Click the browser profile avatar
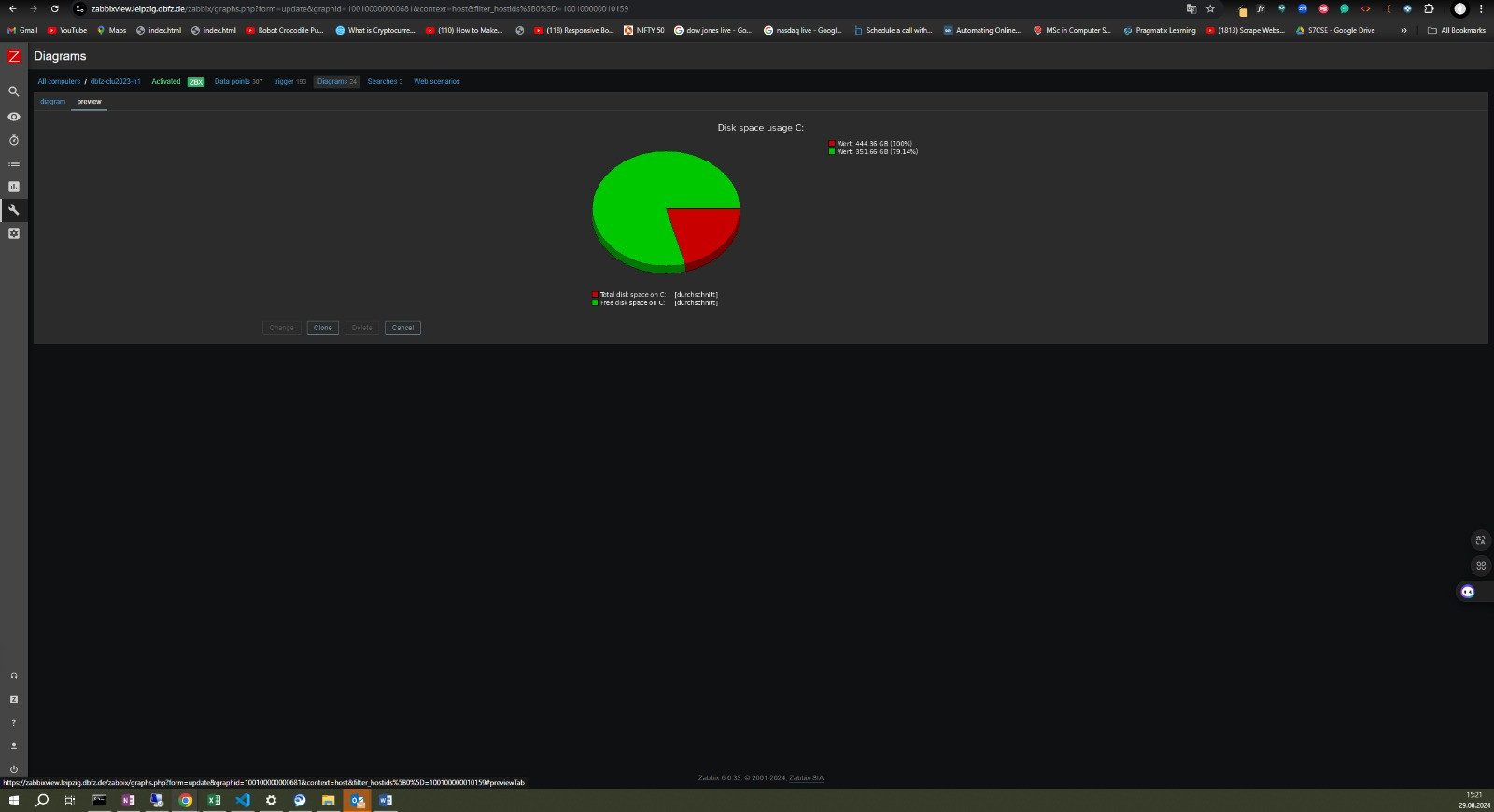Screen dimensions: 1494x812 [x=1460, y=8]
